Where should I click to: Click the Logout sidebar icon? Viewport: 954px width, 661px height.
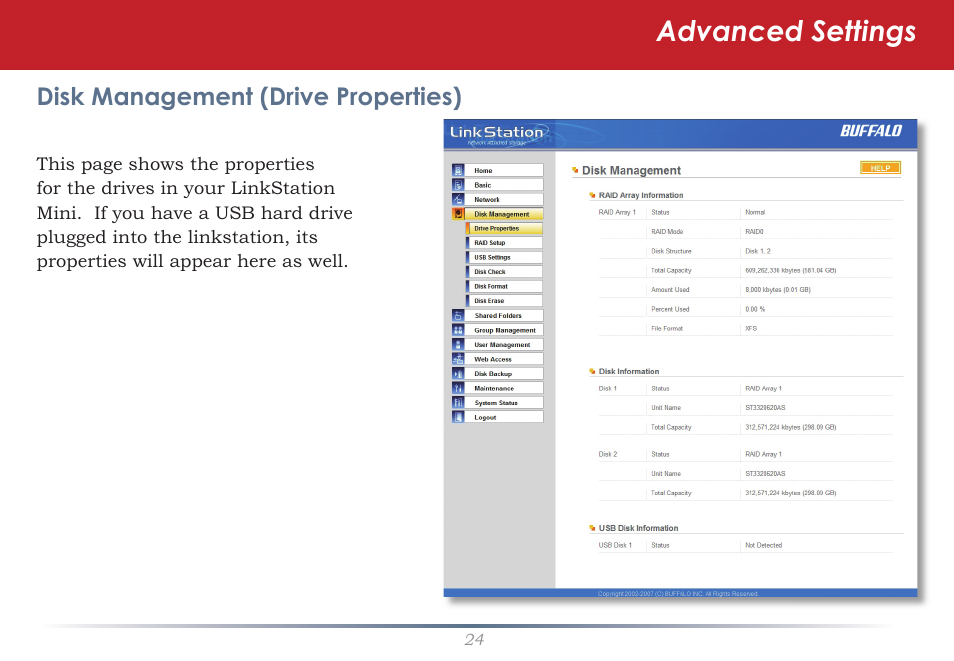point(458,418)
